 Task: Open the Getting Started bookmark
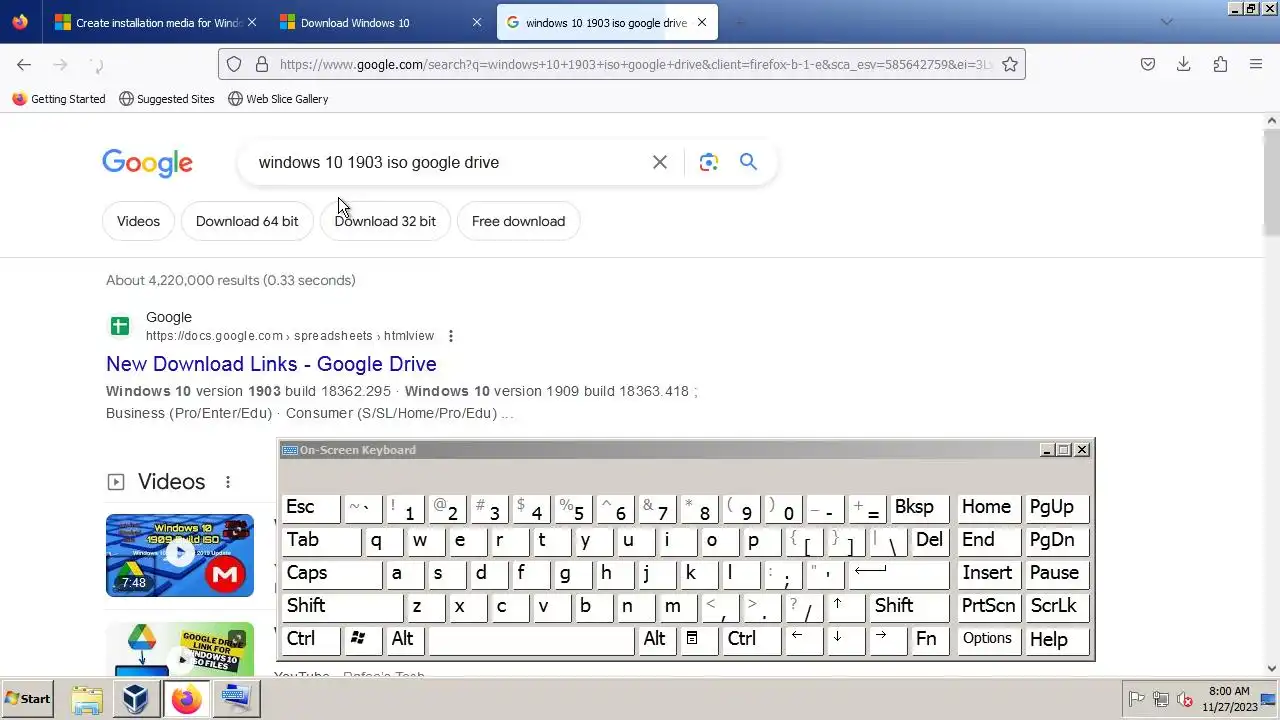click(59, 99)
